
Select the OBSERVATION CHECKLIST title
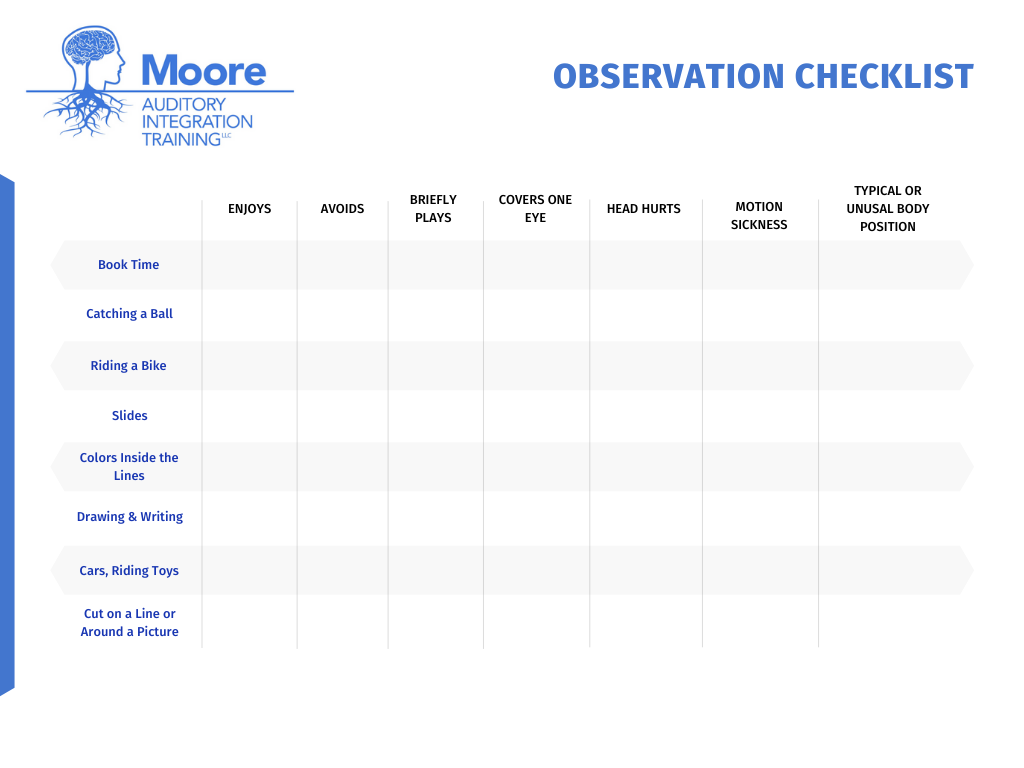(x=763, y=75)
